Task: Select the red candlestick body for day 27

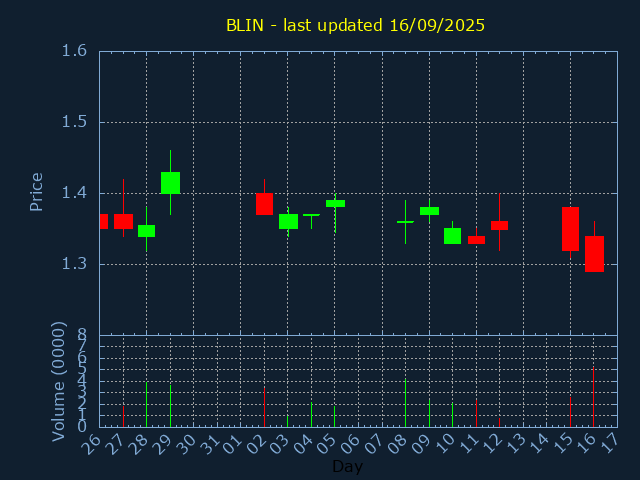Action: 123,221
